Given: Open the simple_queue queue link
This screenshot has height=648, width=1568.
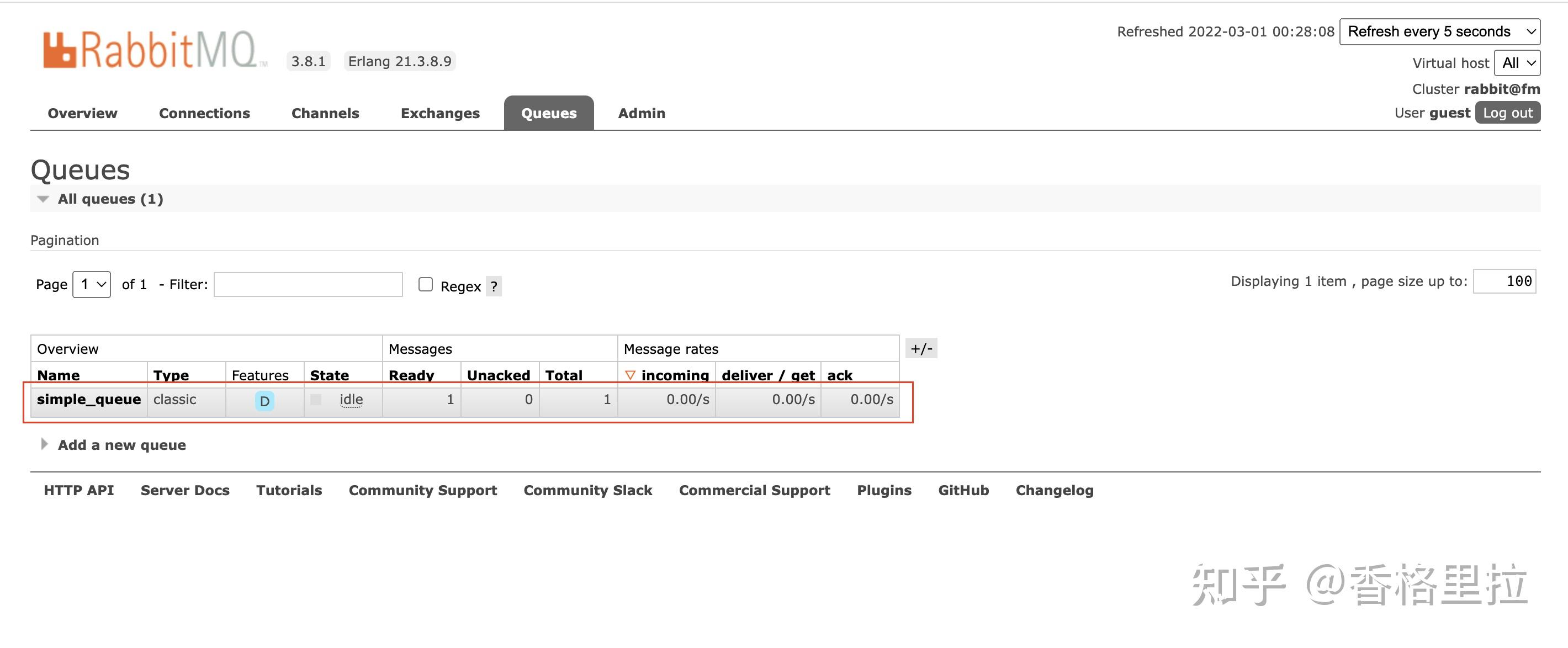Looking at the screenshot, I should (x=89, y=399).
